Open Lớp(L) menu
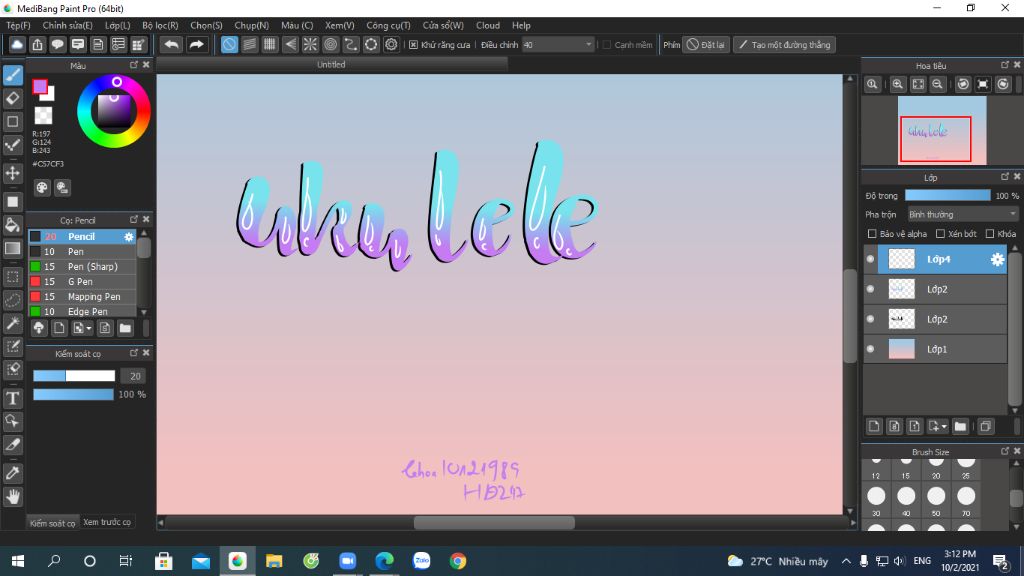 (x=118, y=25)
